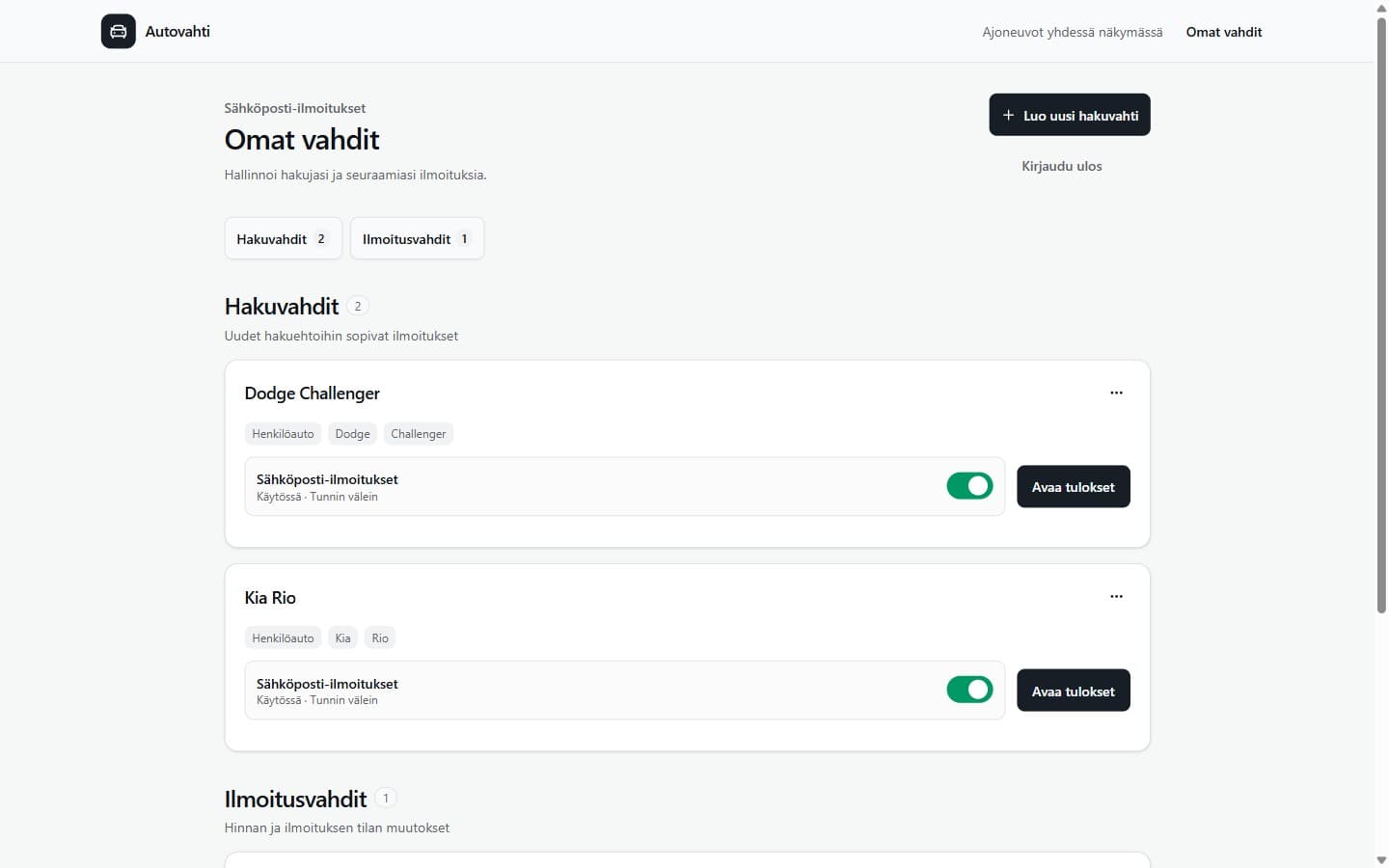Click Avaa tulokset for Dodge Challenger
The height and width of the screenshot is (868, 1389).
[1074, 487]
